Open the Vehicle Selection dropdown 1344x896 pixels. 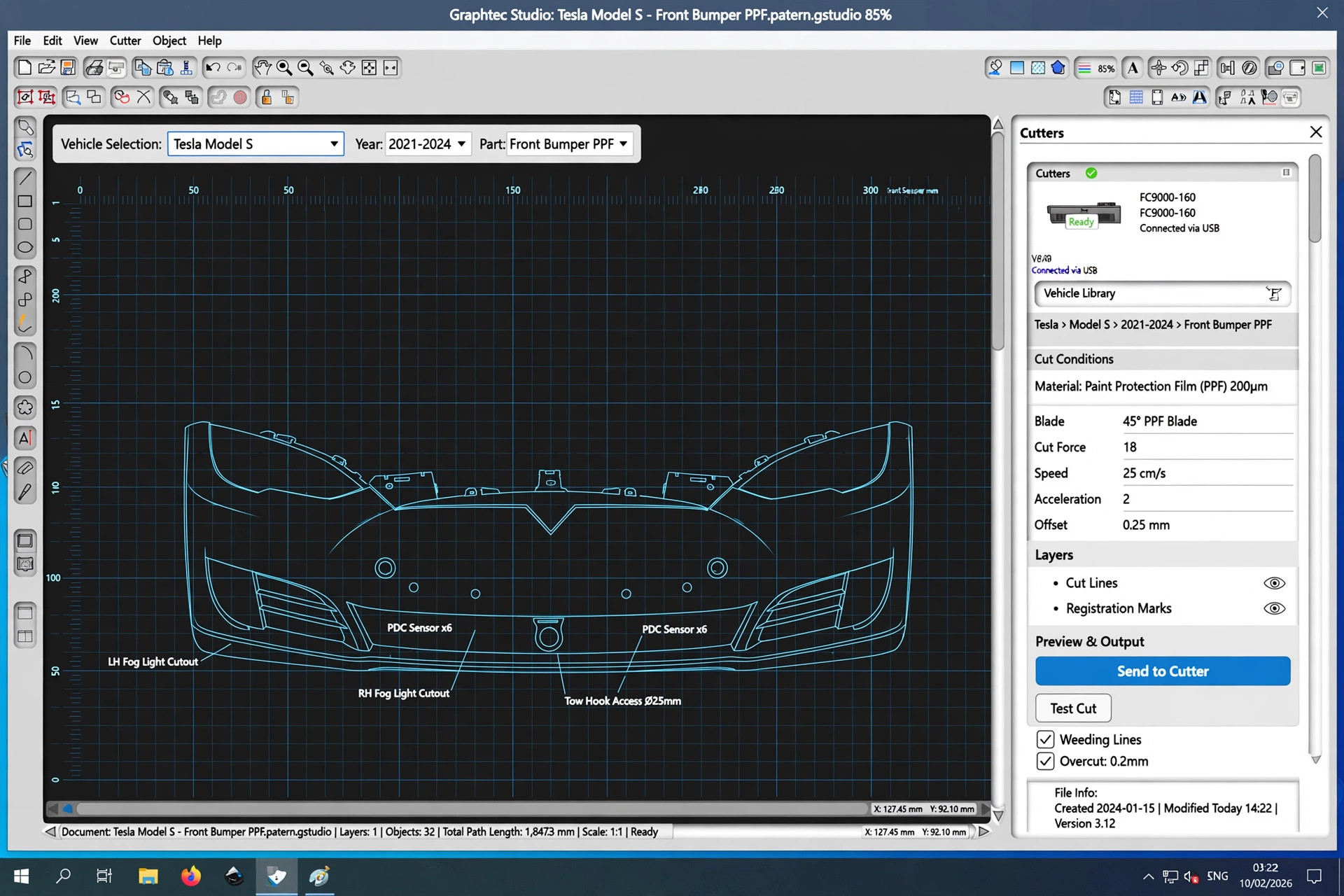pos(255,144)
